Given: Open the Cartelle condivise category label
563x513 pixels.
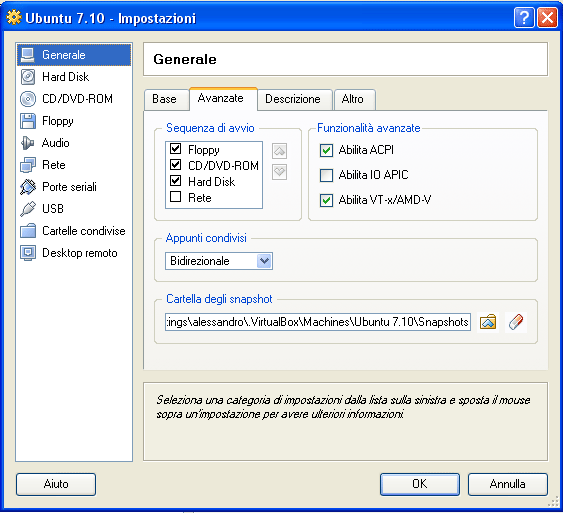Looking at the screenshot, I should pyautogui.click(x=84, y=231).
